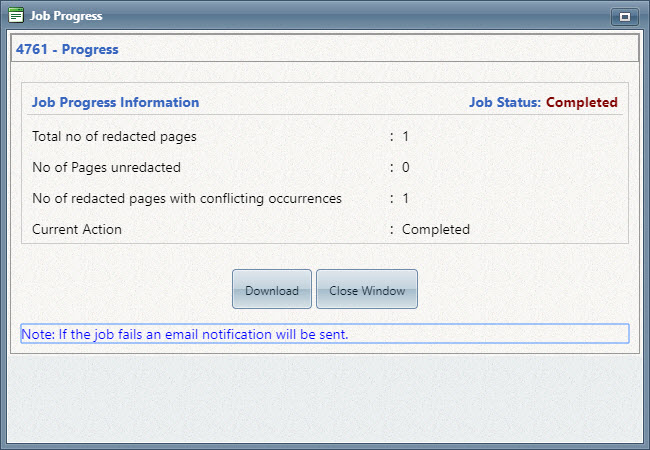The height and width of the screenshot is (450, 650).
Task: Click the Current Action Completed value
Action: tap(436, 230)
